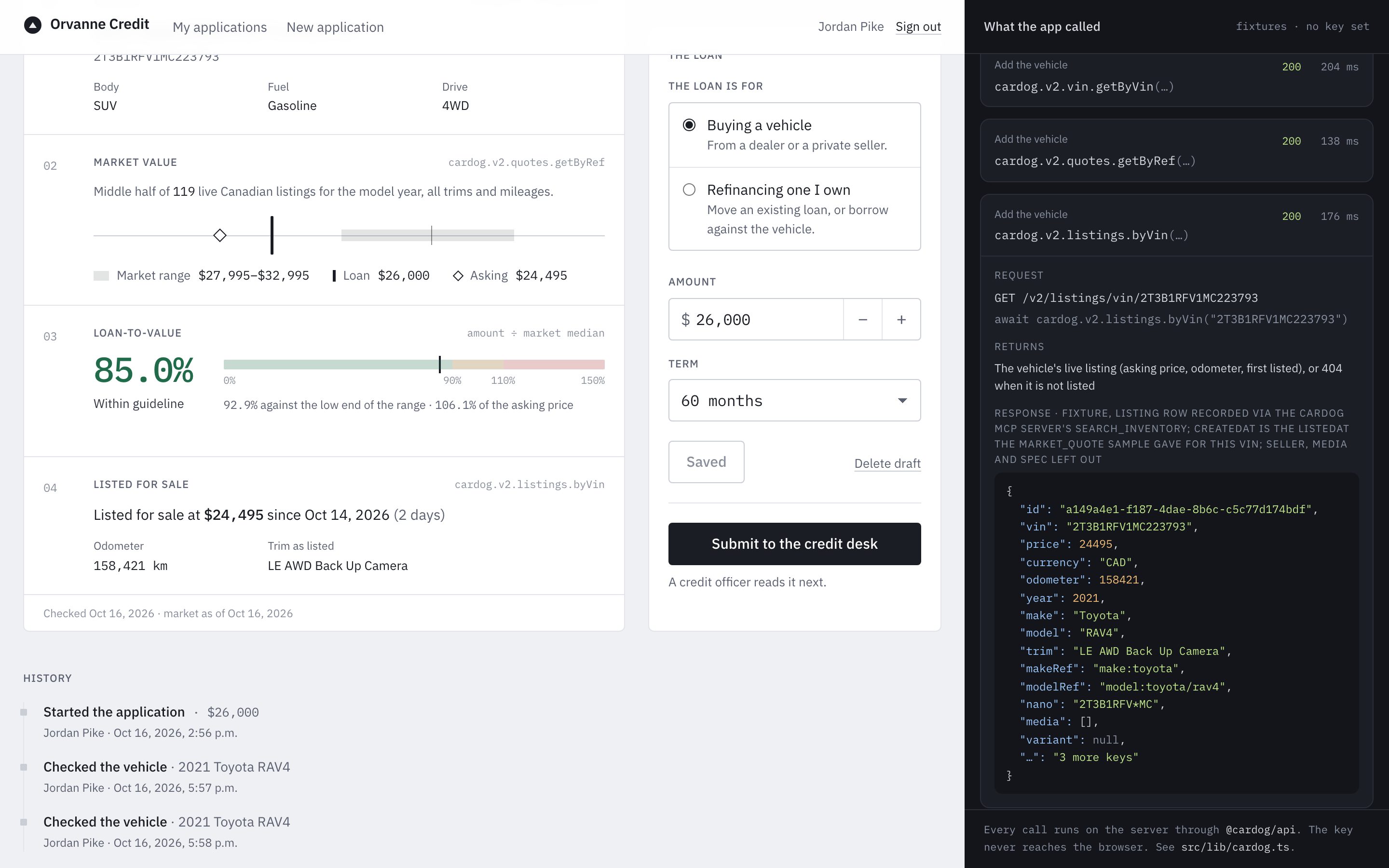Click the Drive value 4WD

pos(455,106)
